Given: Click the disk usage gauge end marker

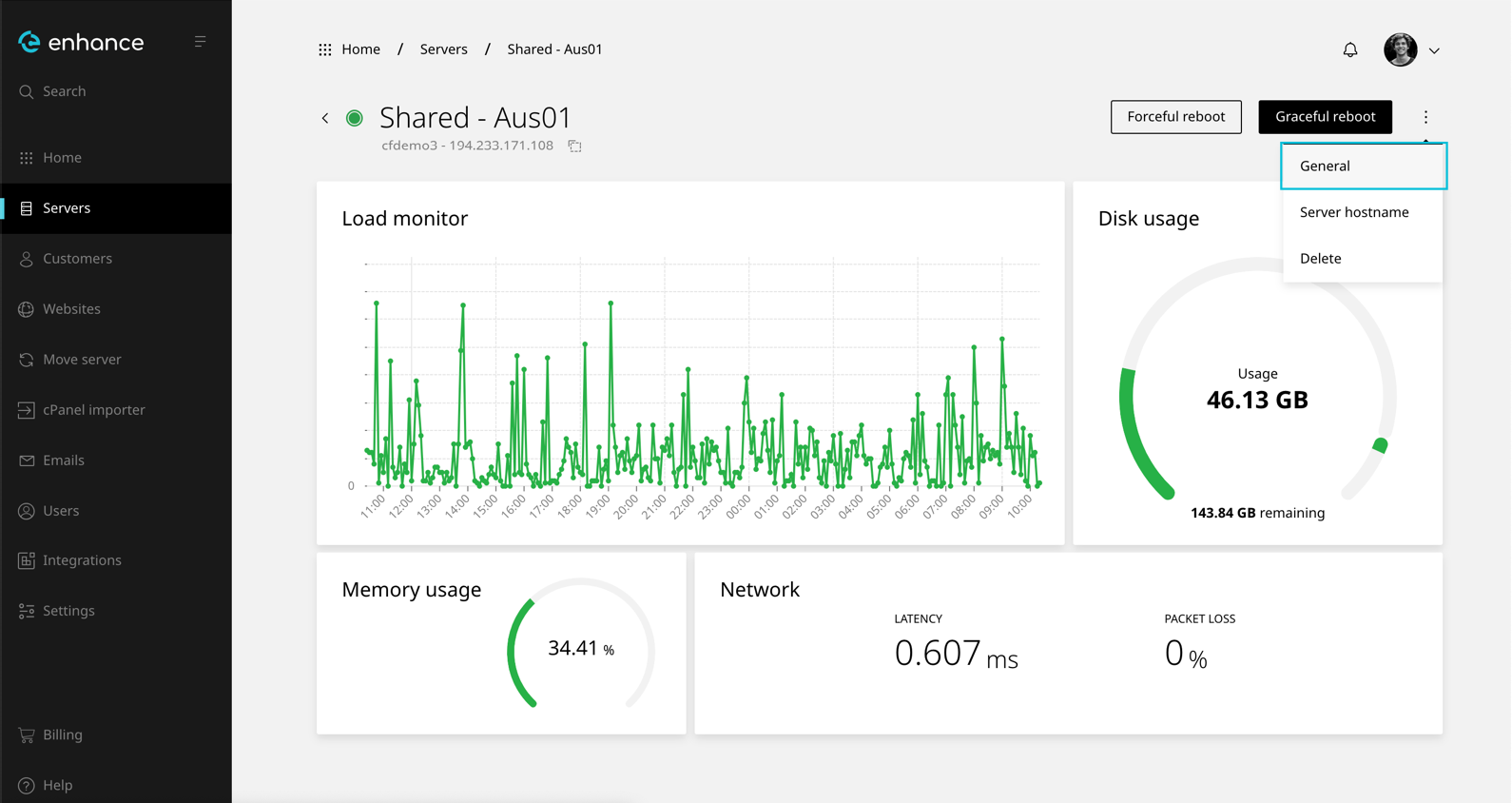Looking at the screenshot, I should click(x=1380, y=445).
